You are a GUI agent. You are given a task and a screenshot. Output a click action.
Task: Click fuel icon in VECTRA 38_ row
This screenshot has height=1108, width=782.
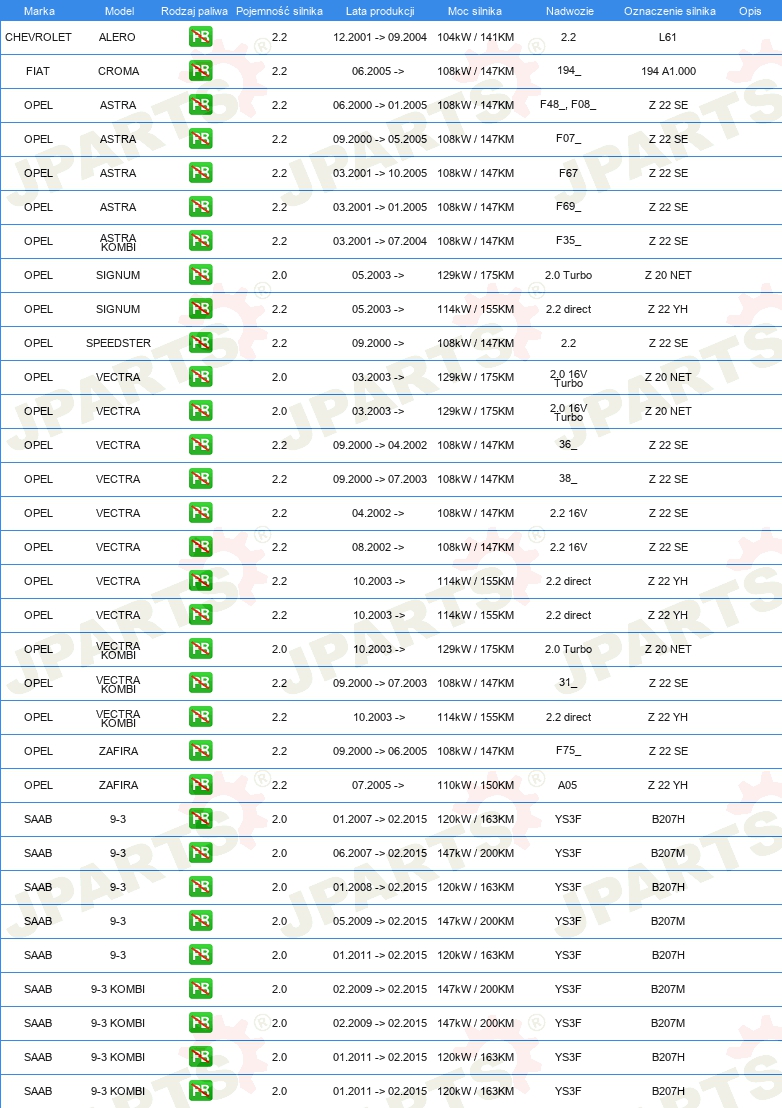pos(201,478)
